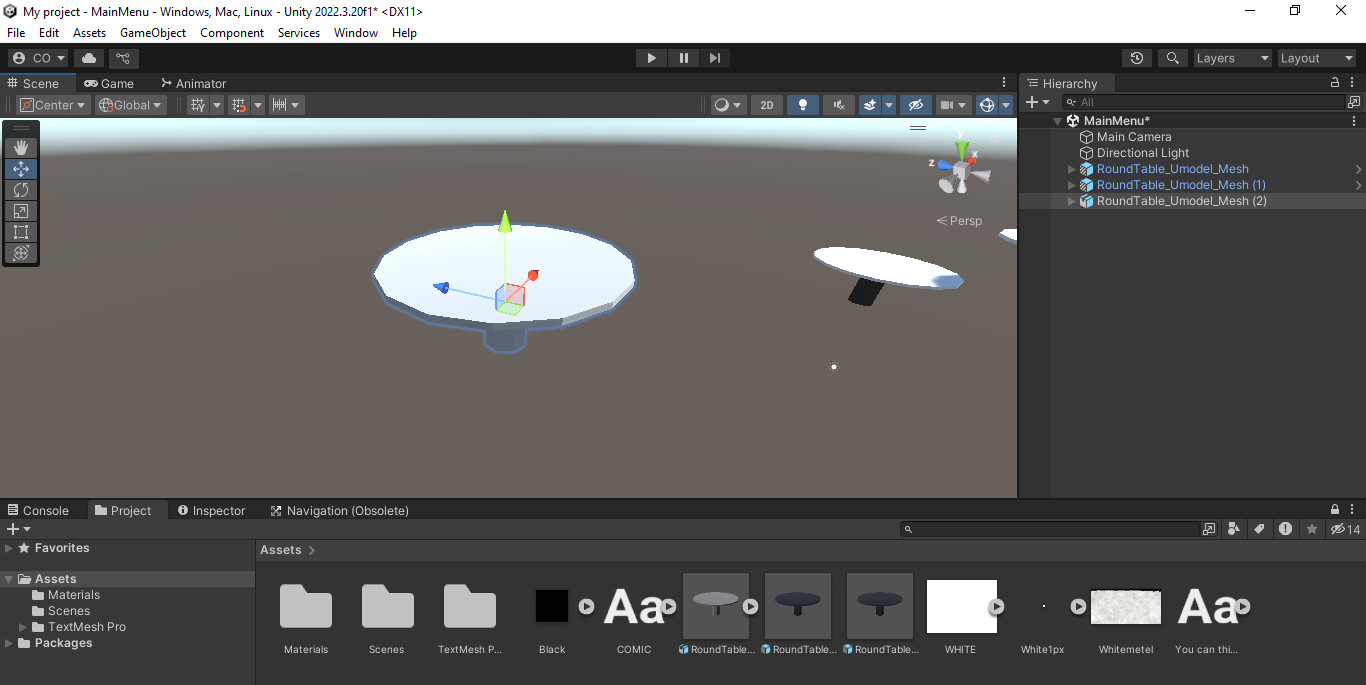Select the Rotate tool
This screenshot has height=685, width=1366.
coord(21,189)
